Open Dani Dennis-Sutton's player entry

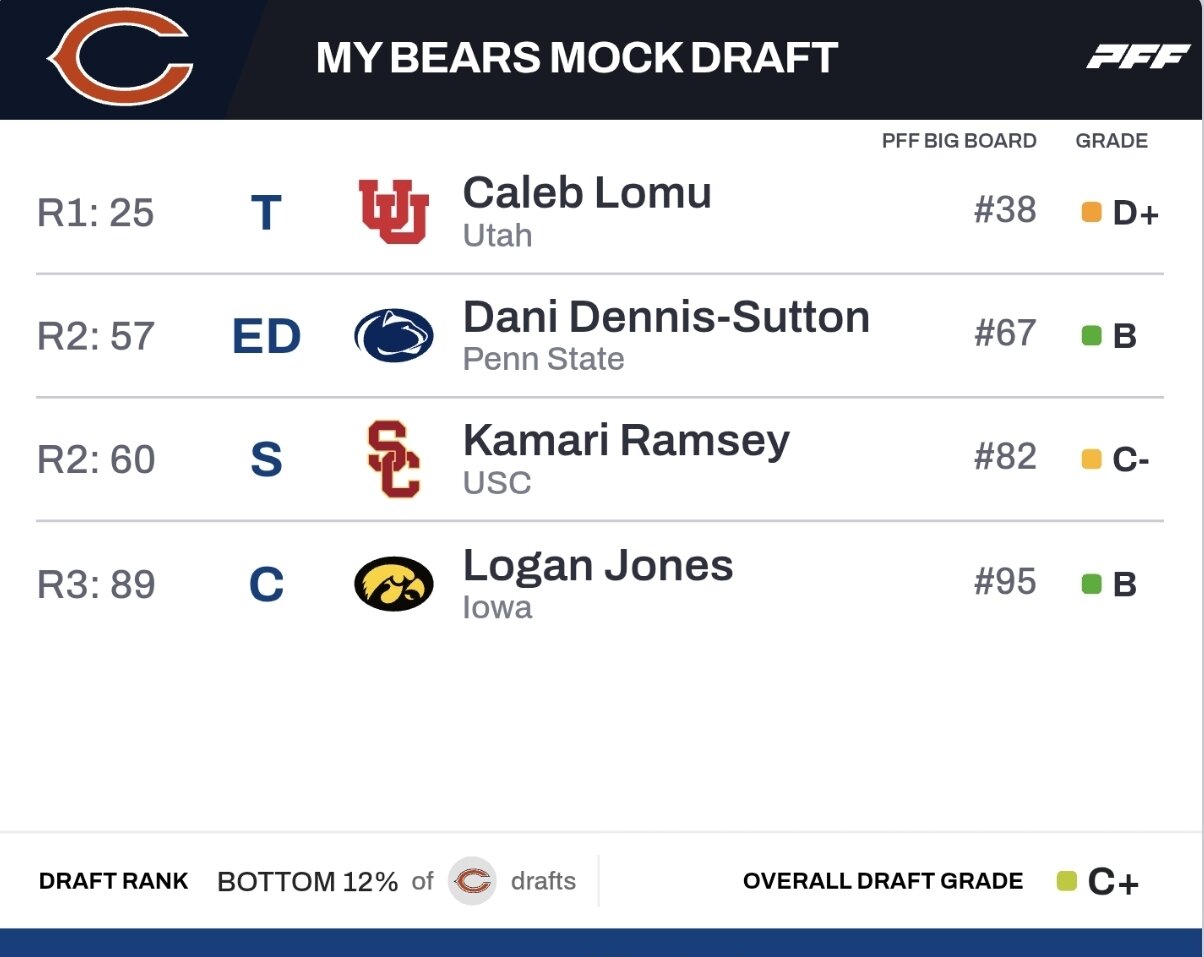(666, 317)
